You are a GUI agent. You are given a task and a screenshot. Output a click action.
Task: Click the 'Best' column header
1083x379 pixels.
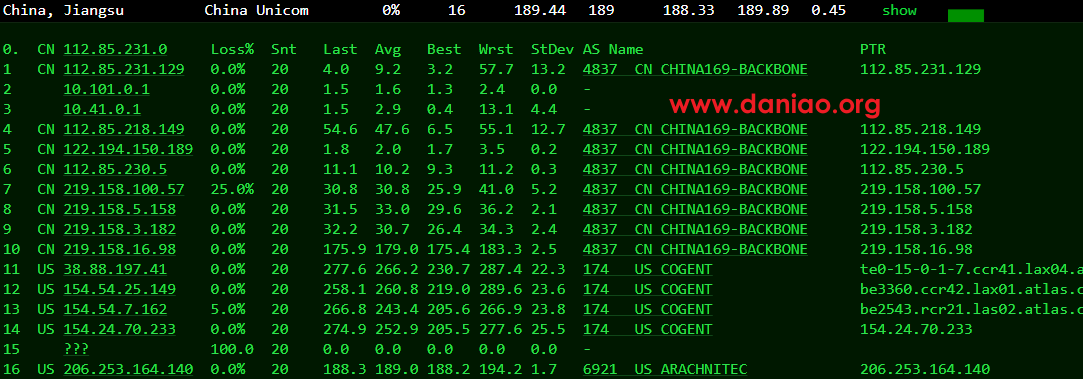pyautogui.click(x=443, y=50)
